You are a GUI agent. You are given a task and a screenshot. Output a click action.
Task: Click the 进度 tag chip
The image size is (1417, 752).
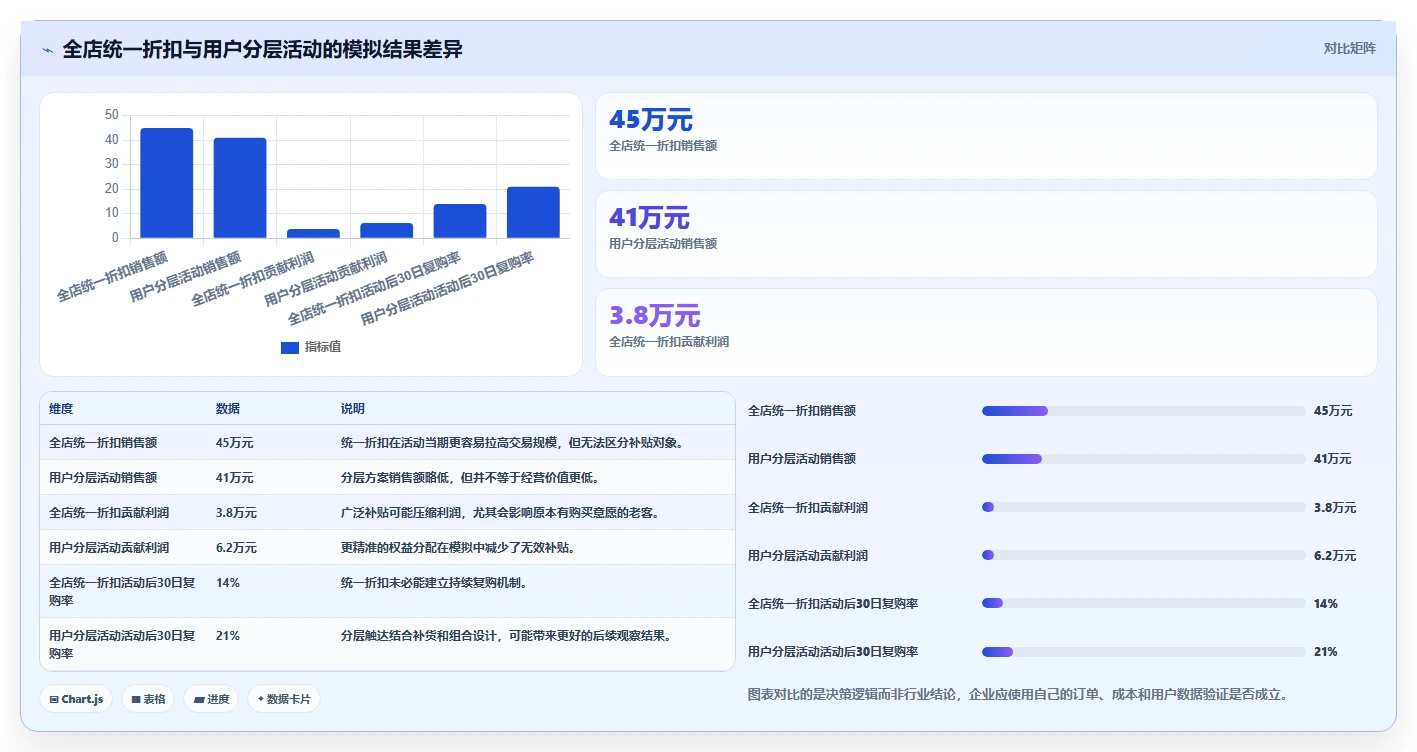(x=211, y=699)
